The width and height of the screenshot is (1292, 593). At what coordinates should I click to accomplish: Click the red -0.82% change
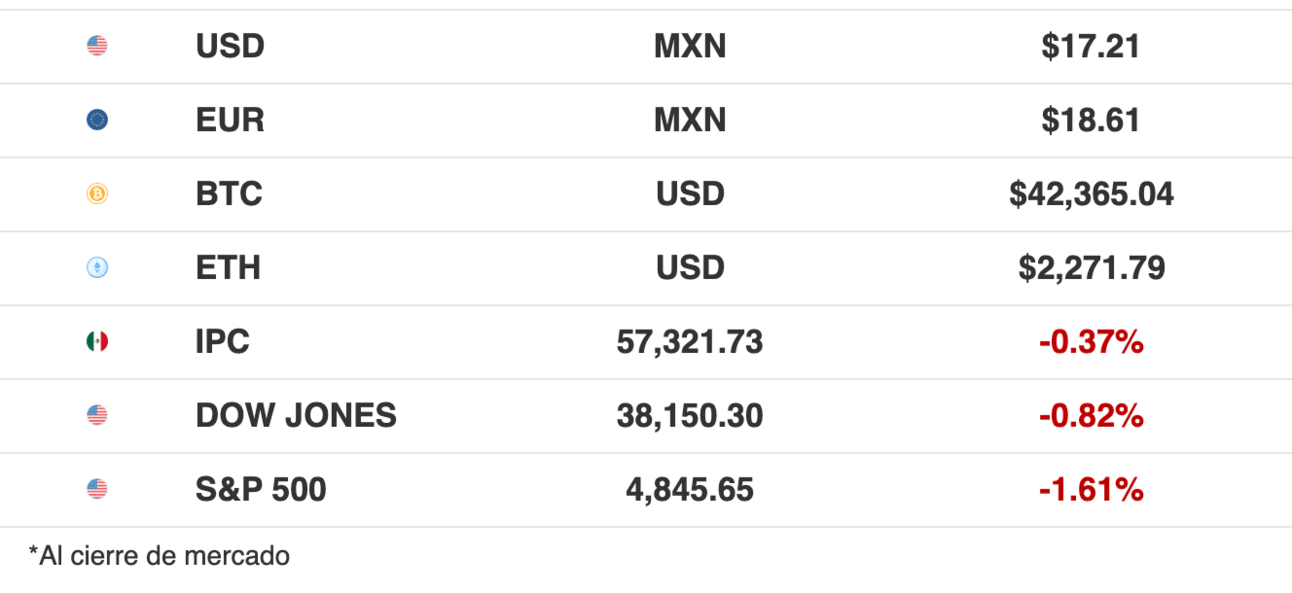[x=1091, y=416]
